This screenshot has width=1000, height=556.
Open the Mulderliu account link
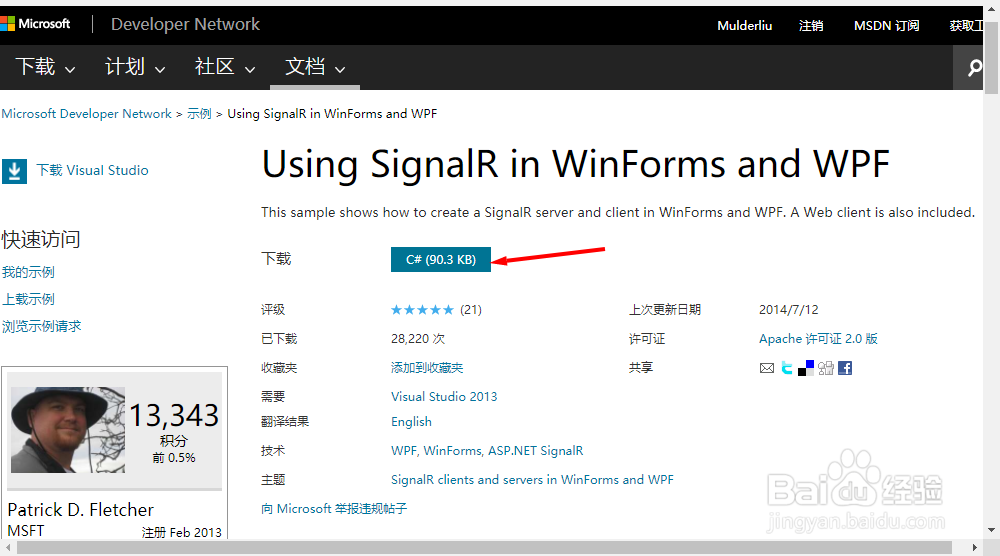(744, 26)
